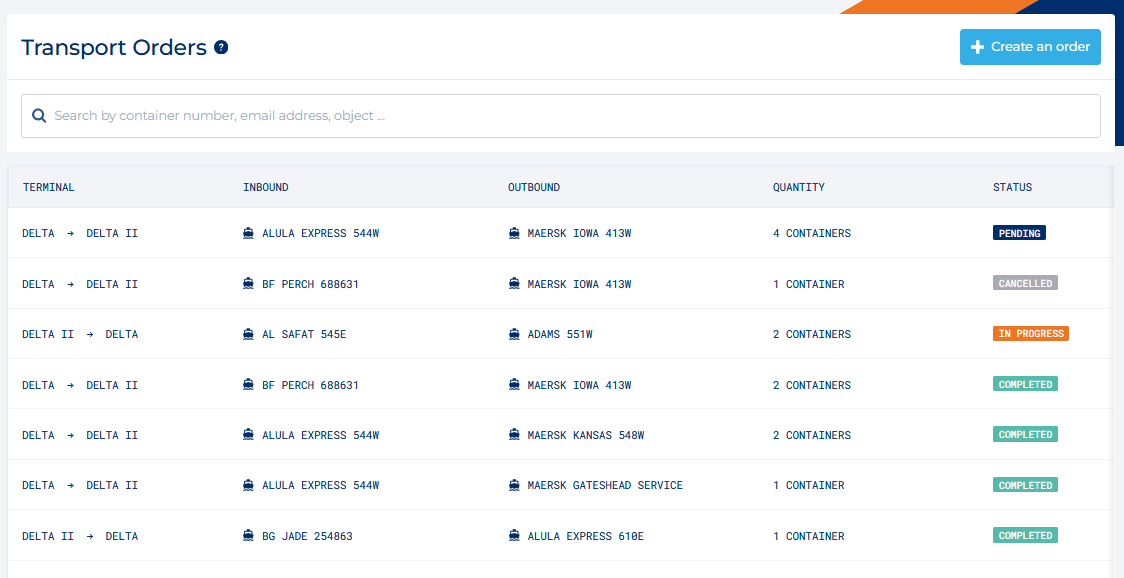
Task: Click the magnifier icon in the search bar
Action: pyautogui.click(x=39, y=115)
